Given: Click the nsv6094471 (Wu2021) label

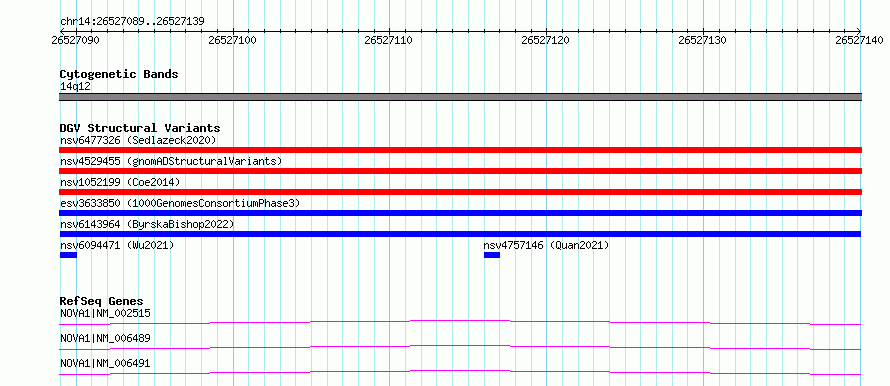Looking at the screenshot, I should point(117,245).
